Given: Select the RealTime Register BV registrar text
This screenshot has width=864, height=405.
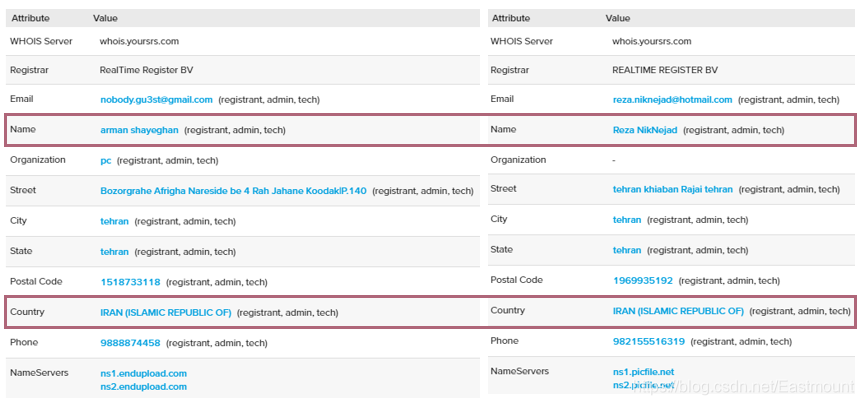Looking at the screenshot, I should [x=147, y=70].
